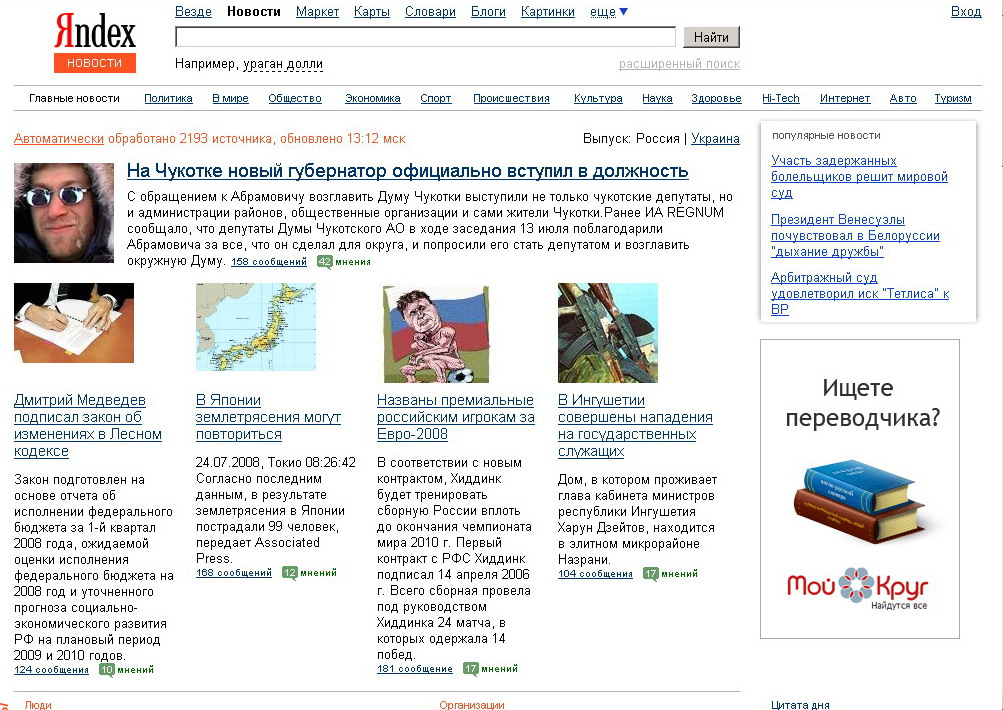Open расширенный поиск advanced search link
The width and height of the screenshot is (1003, 710).
(679, 64)
